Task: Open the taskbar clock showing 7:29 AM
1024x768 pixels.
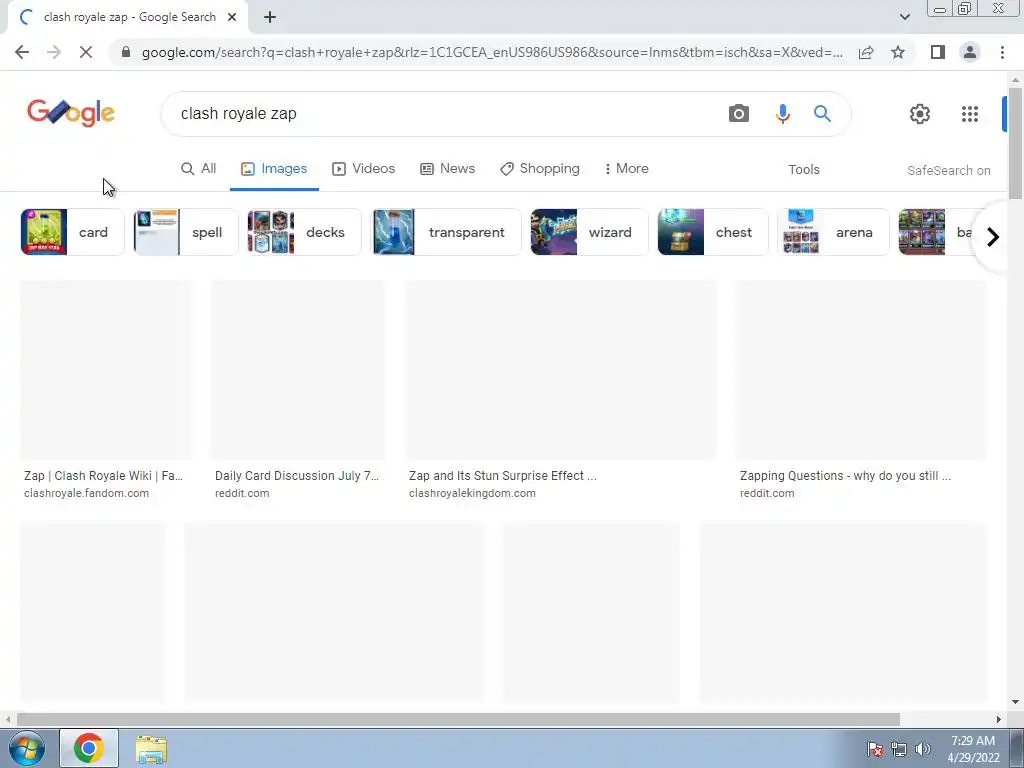Action: 972,748
